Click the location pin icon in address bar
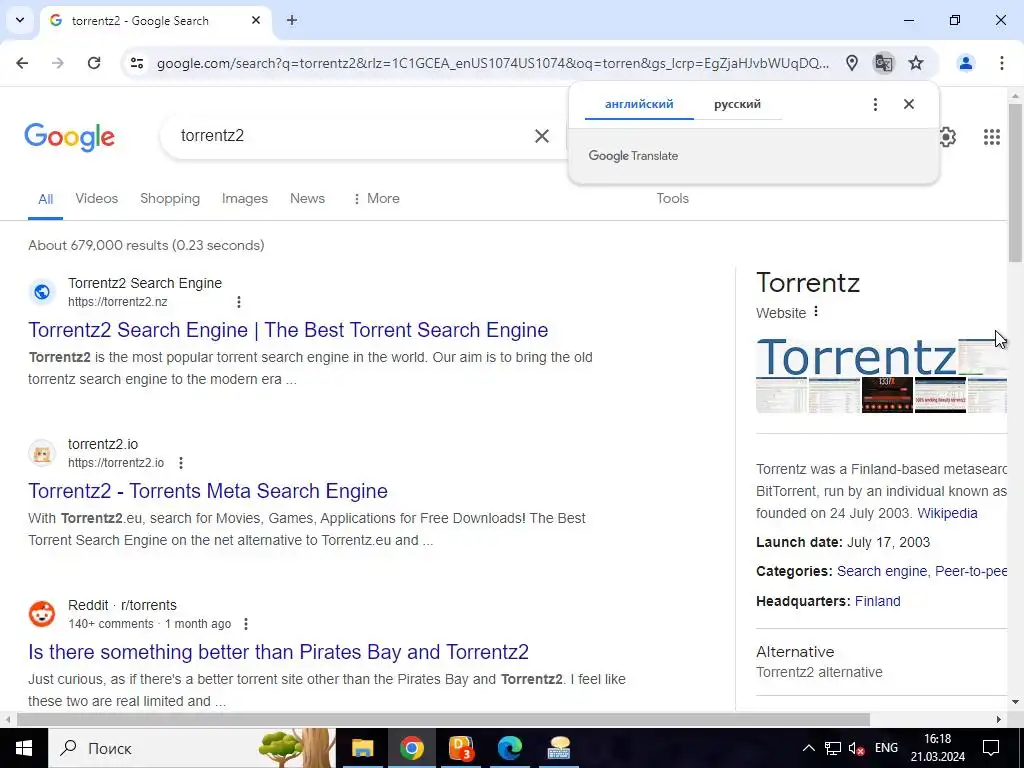This screenshot has height=768, width=1024. pyautogui.click(x=852, y=63)
